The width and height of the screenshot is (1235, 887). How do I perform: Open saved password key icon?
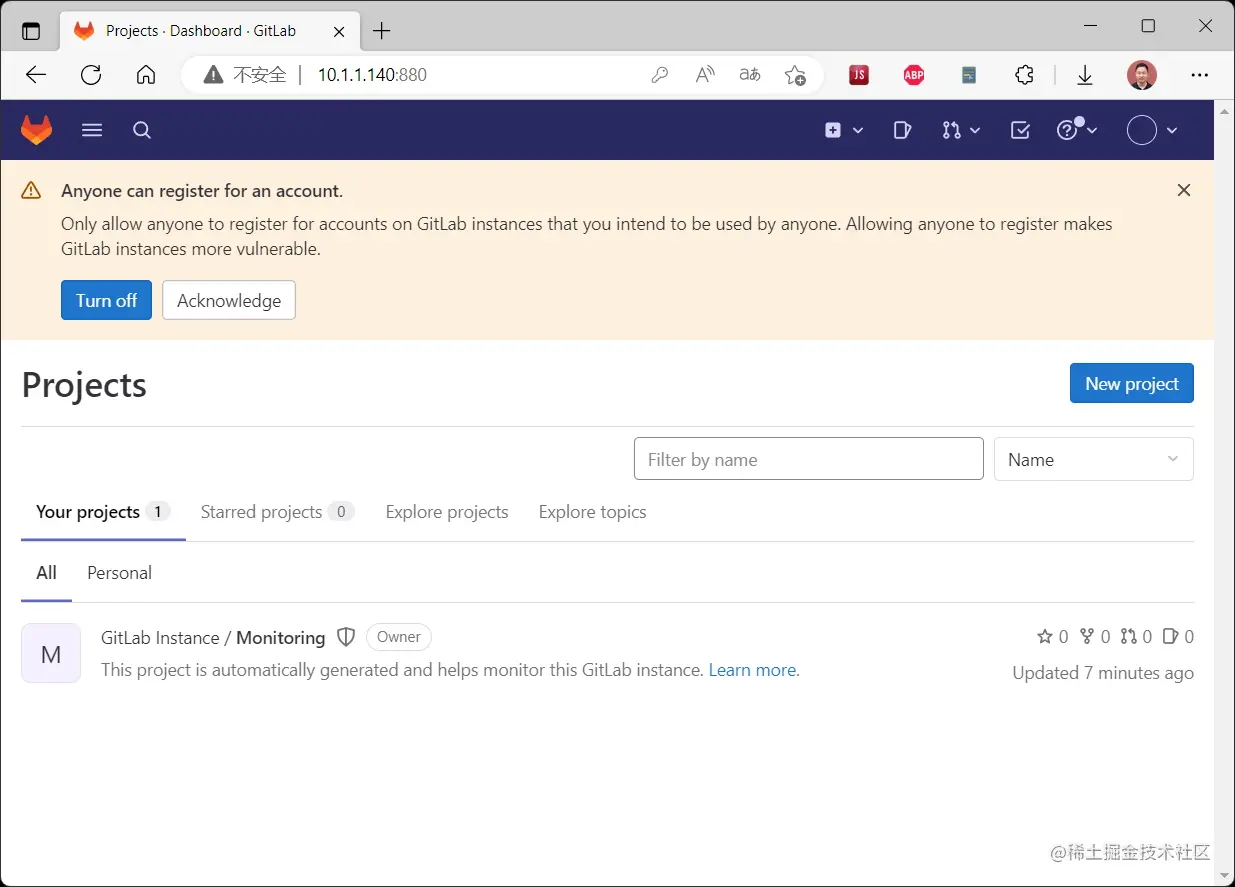(659, 75)
